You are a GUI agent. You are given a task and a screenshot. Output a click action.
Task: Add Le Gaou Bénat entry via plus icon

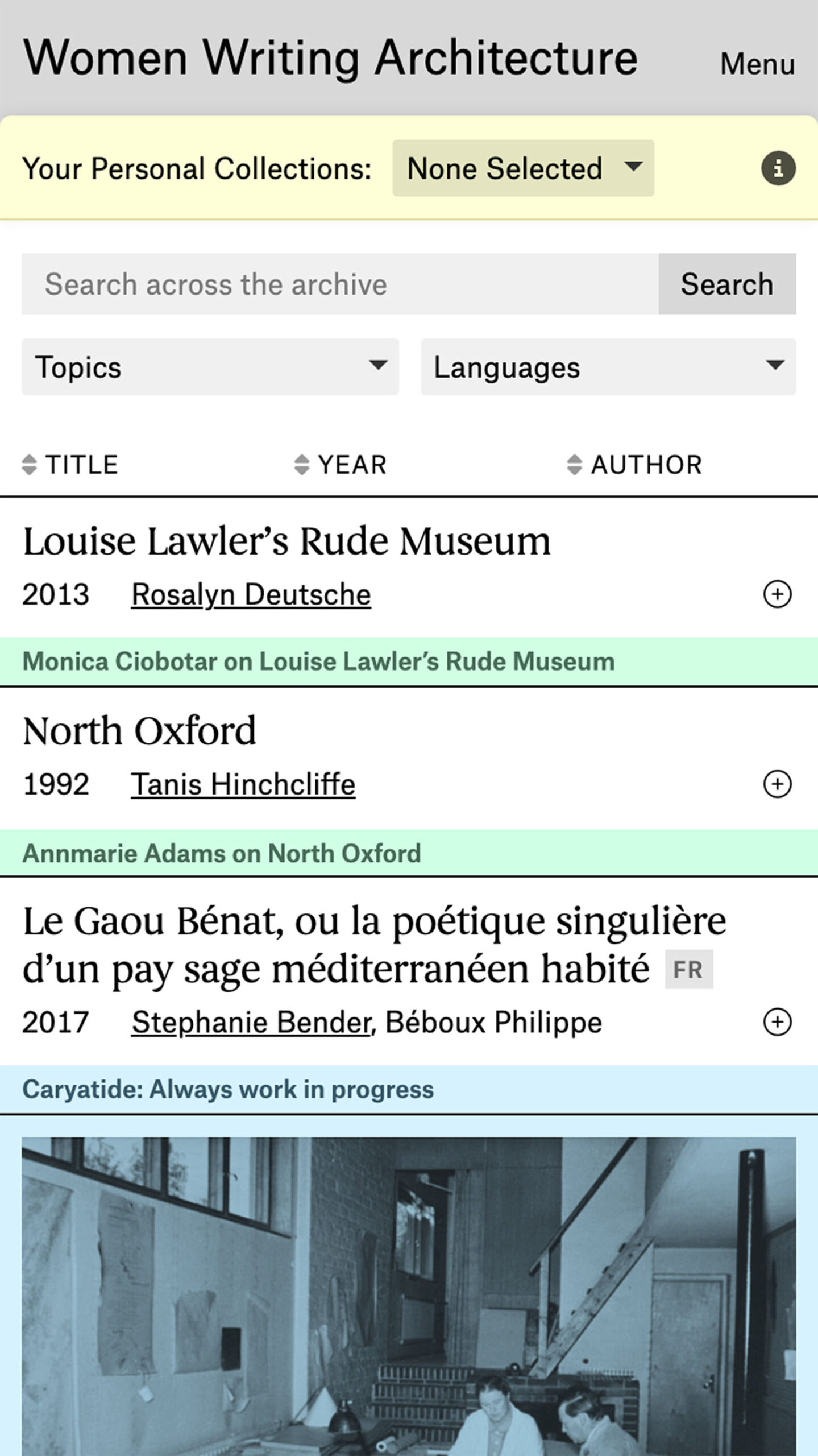point(777,1022)
